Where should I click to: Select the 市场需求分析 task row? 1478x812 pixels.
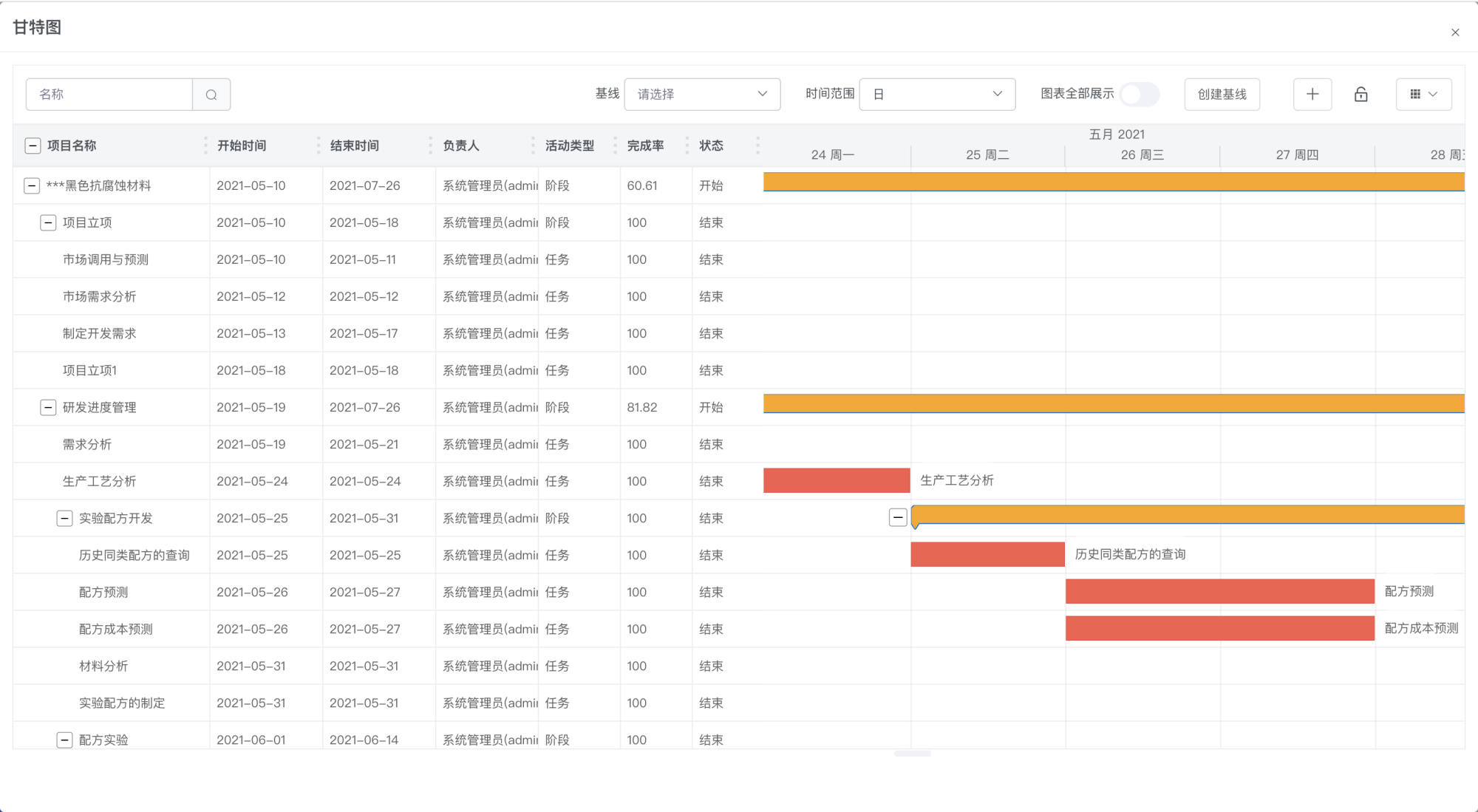99,296
